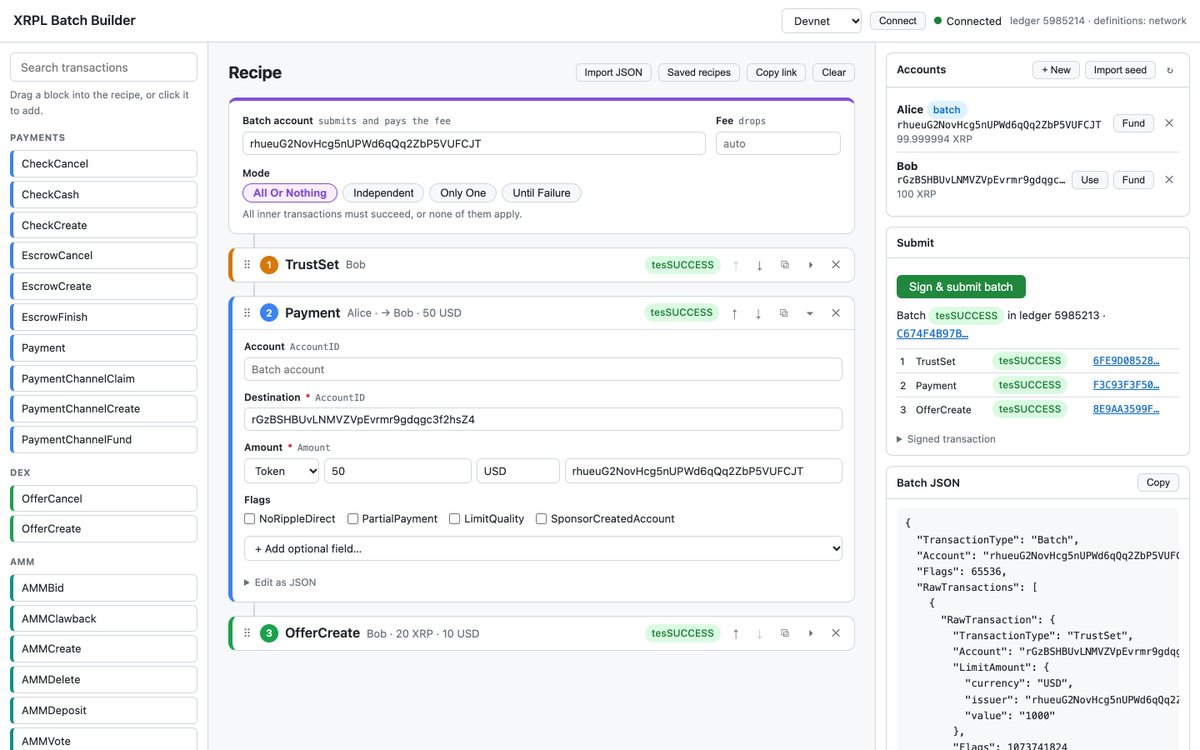Expand the TrustSet step details
Screen dimensions: 1200x750
pyautogui.click(x=810, y=265)
